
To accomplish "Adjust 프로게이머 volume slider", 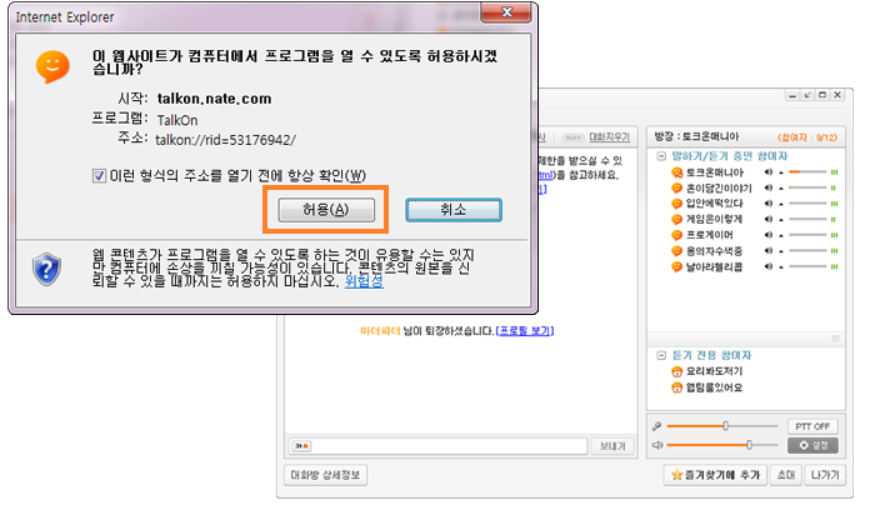I will coord(808,235).
